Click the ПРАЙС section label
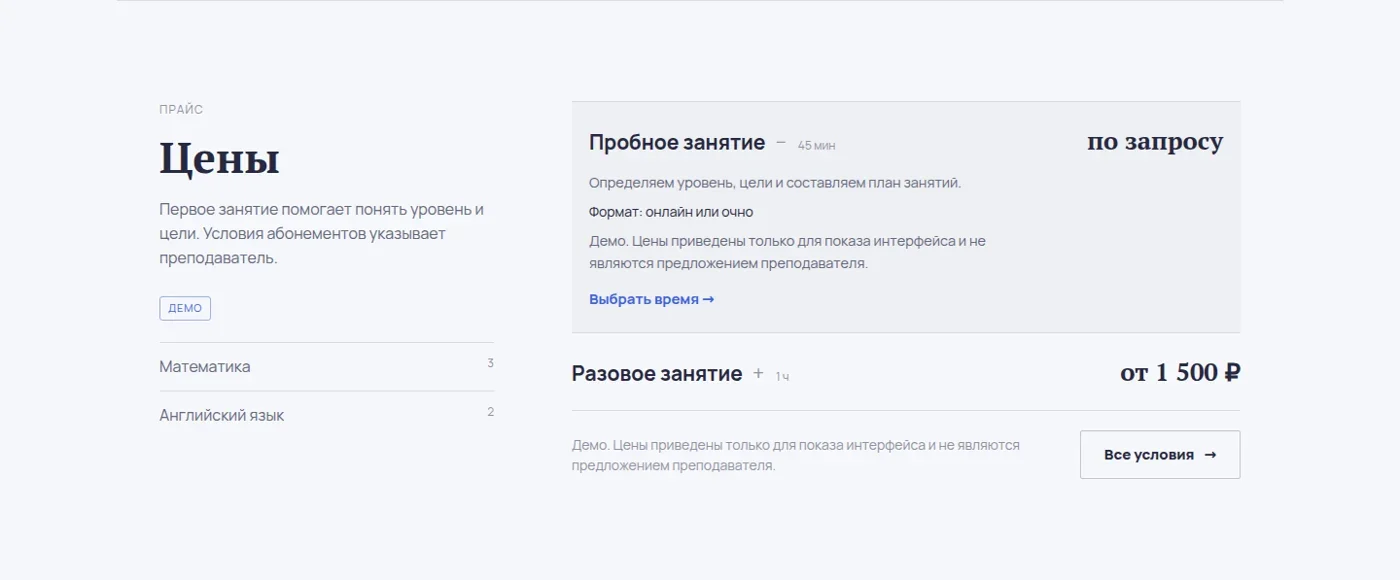This screenshot has height=580, width=1400. pyautogui.click(x=181, y=110)
